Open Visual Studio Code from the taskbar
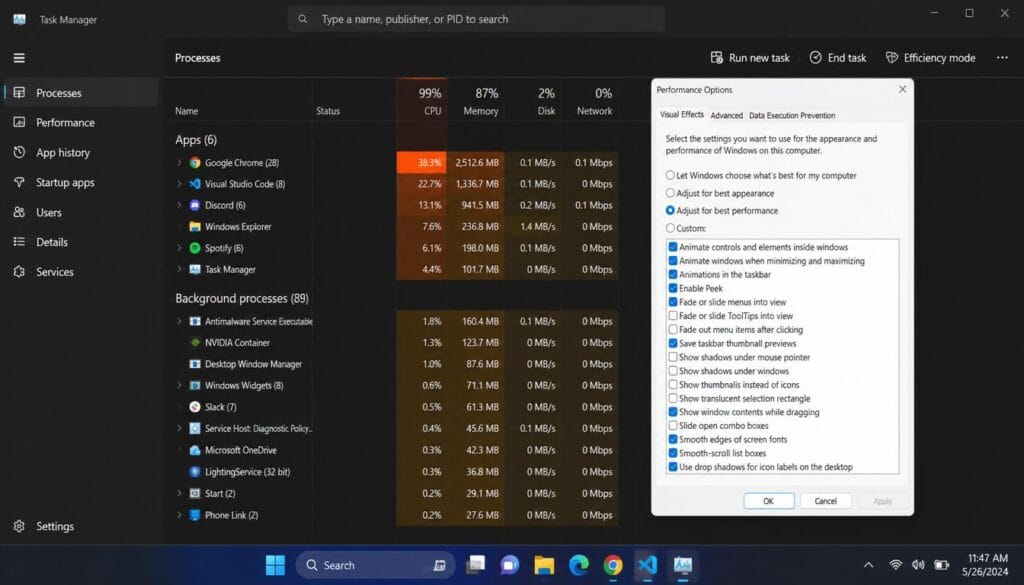Viewport: 1024px width, 585px height. pyautogui.click(x=647, y=565)
